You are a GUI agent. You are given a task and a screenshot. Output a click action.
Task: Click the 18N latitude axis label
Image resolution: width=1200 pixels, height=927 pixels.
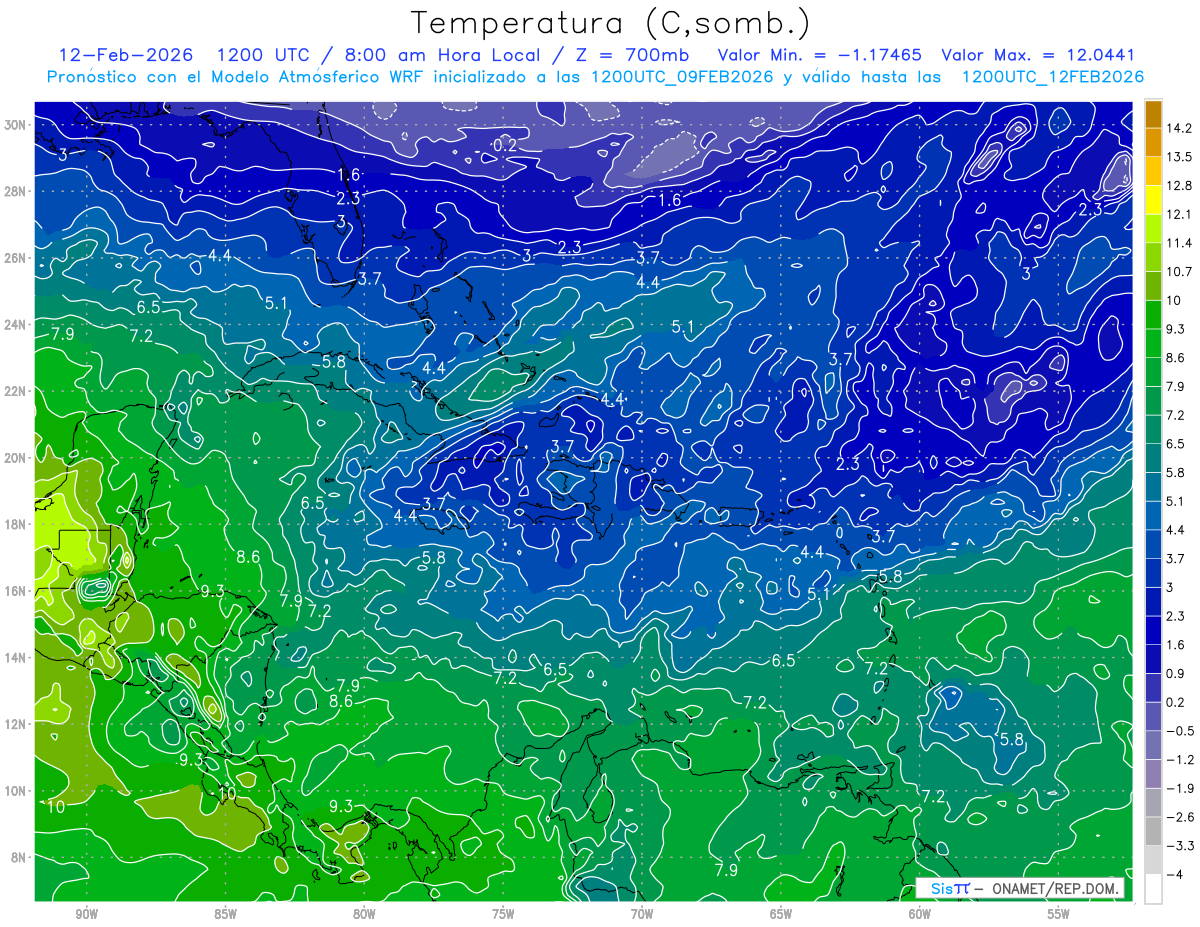[x=17, y=524]
